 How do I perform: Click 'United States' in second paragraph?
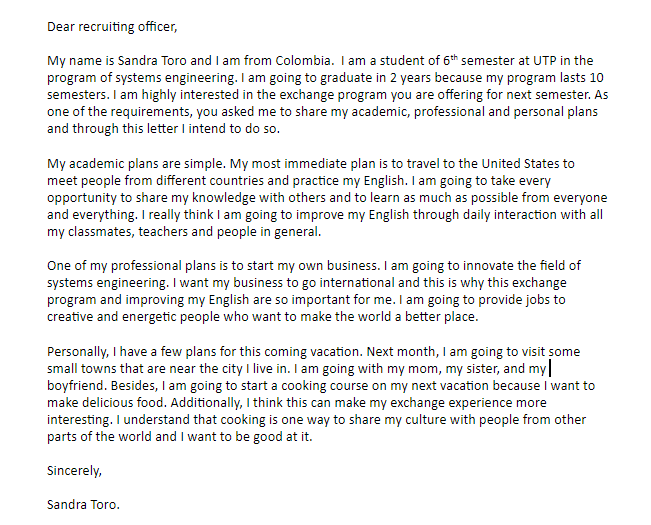(520, 164)
